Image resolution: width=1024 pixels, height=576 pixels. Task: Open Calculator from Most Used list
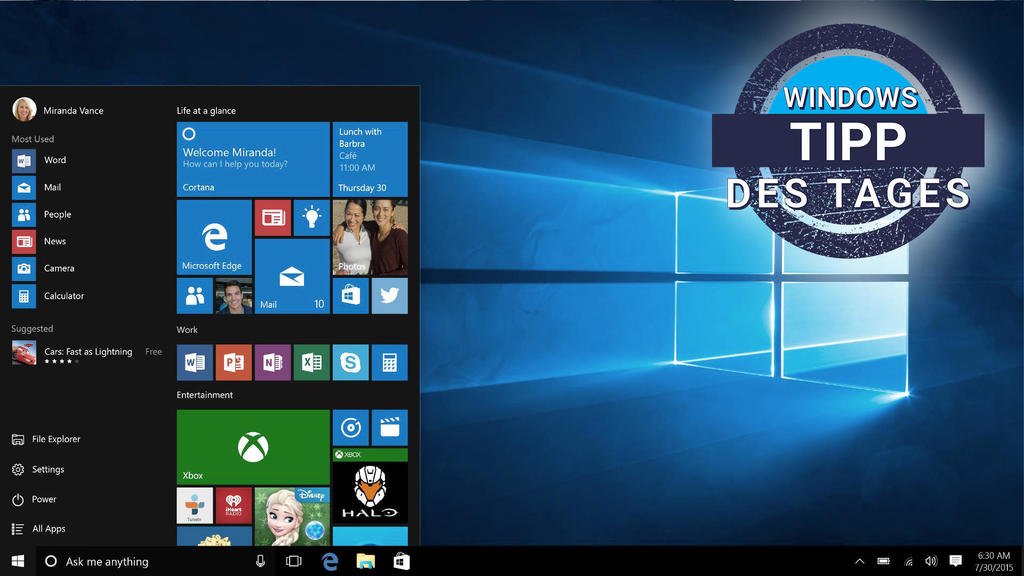click(48, 296)
